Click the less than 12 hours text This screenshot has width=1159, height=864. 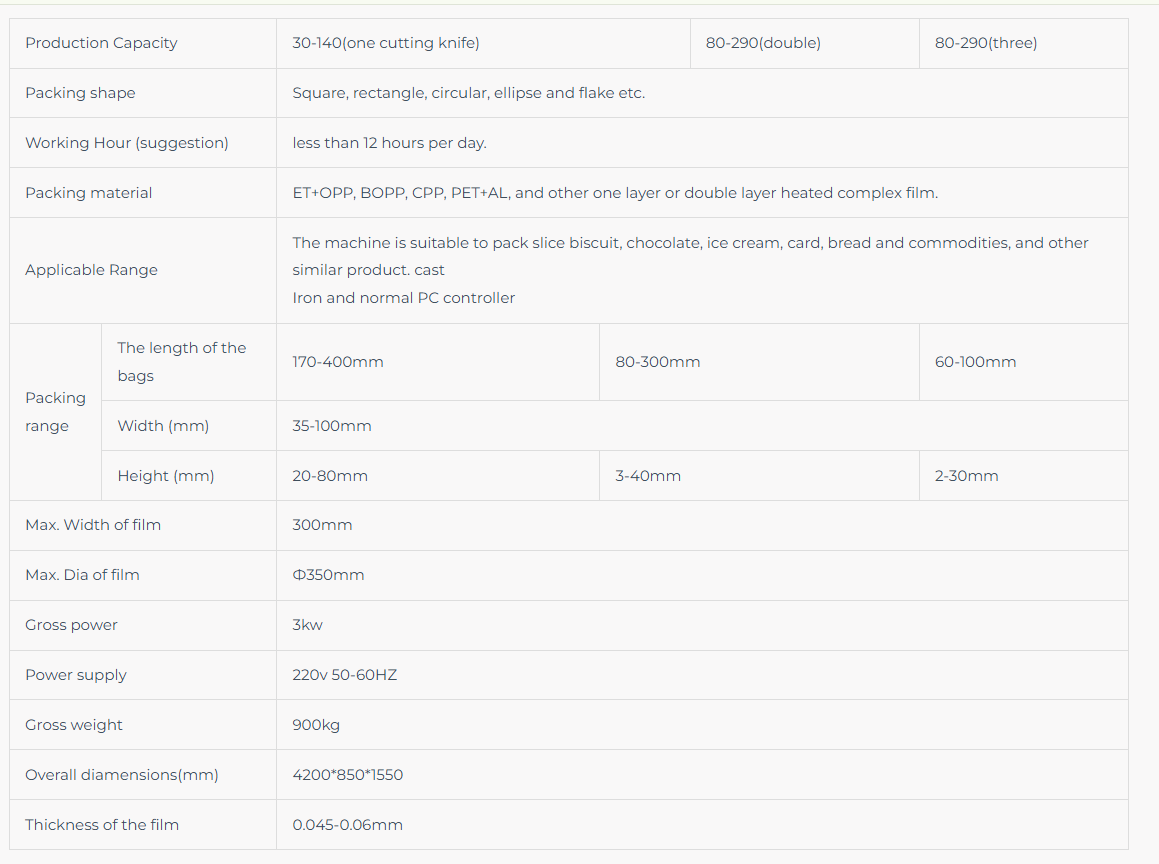coord(389,143)
